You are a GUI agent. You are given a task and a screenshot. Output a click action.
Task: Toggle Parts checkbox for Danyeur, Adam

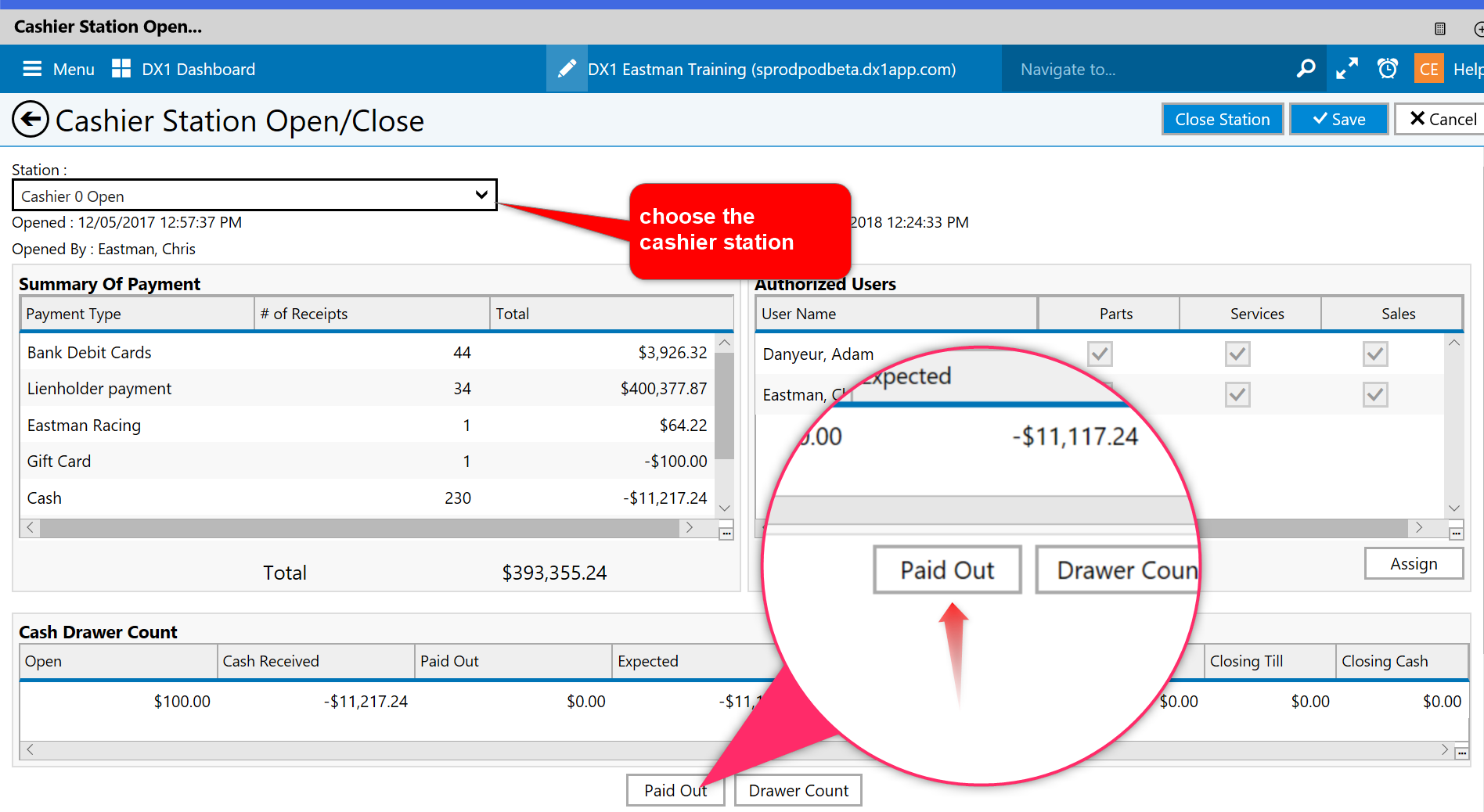click(x=1100, y=354)
